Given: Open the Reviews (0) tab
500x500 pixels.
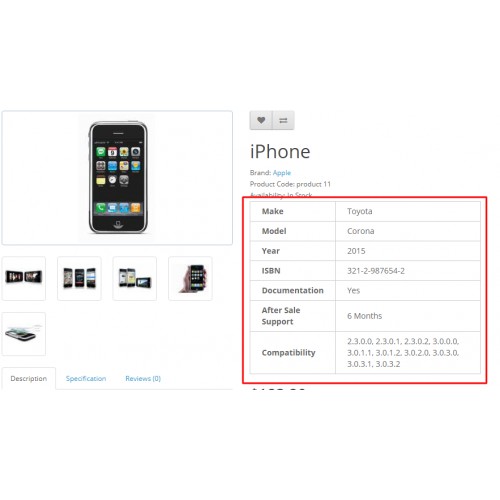Looking at the screenshot, I should 143,379.
